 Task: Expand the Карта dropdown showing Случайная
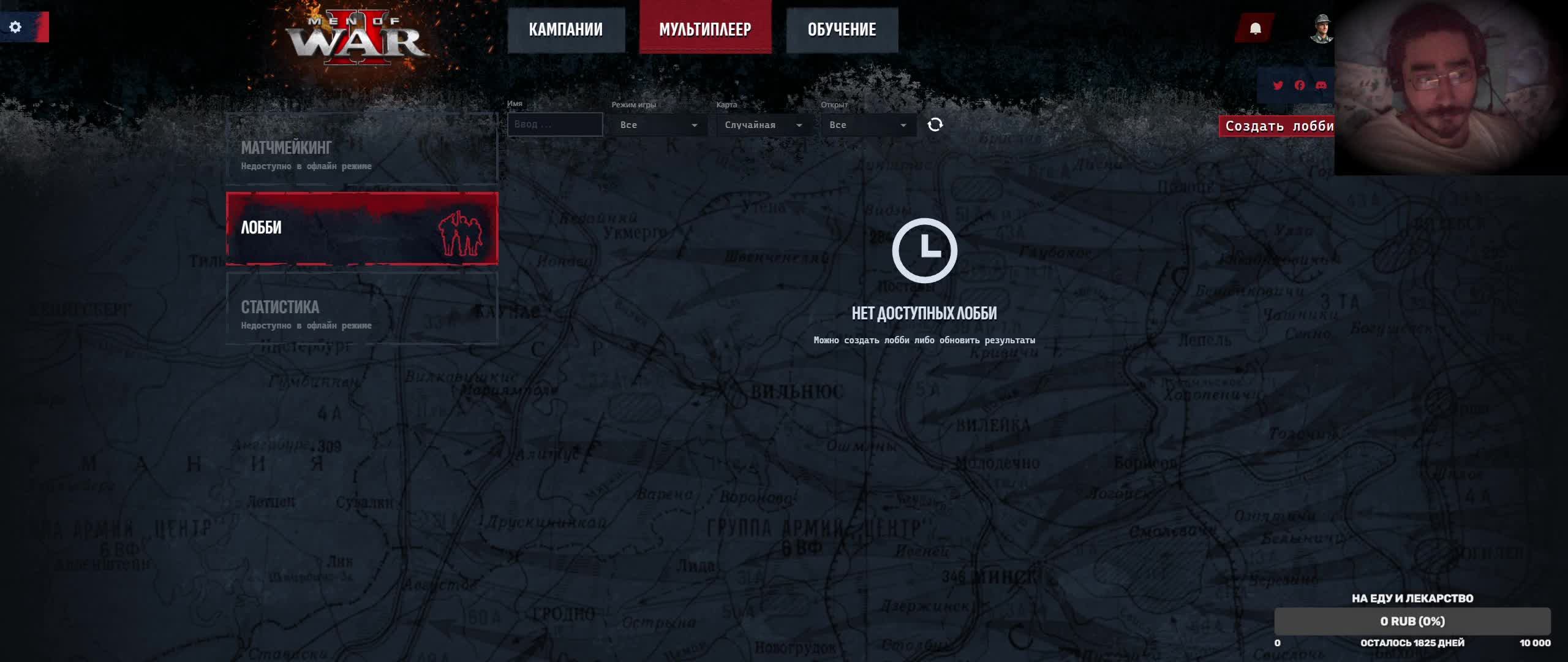(x=762, y=125)
